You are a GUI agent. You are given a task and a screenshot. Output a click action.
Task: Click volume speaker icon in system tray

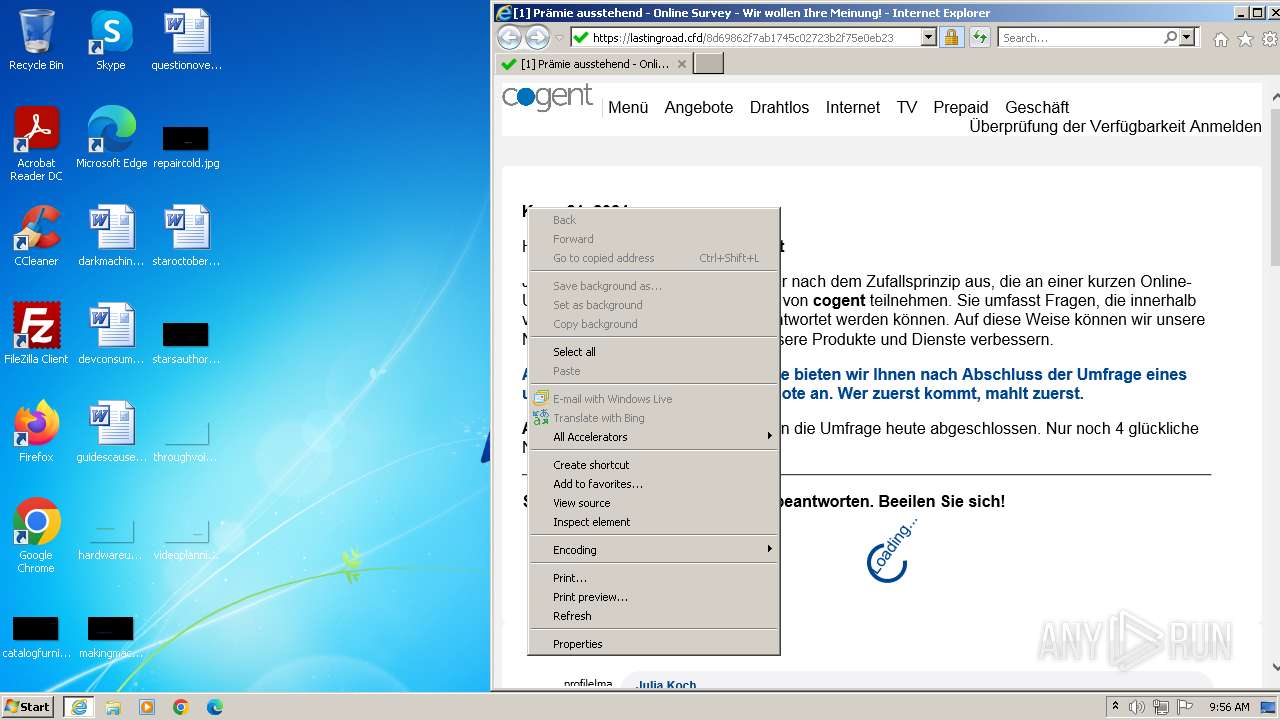pyautogui.click(x=1137, y=707)
